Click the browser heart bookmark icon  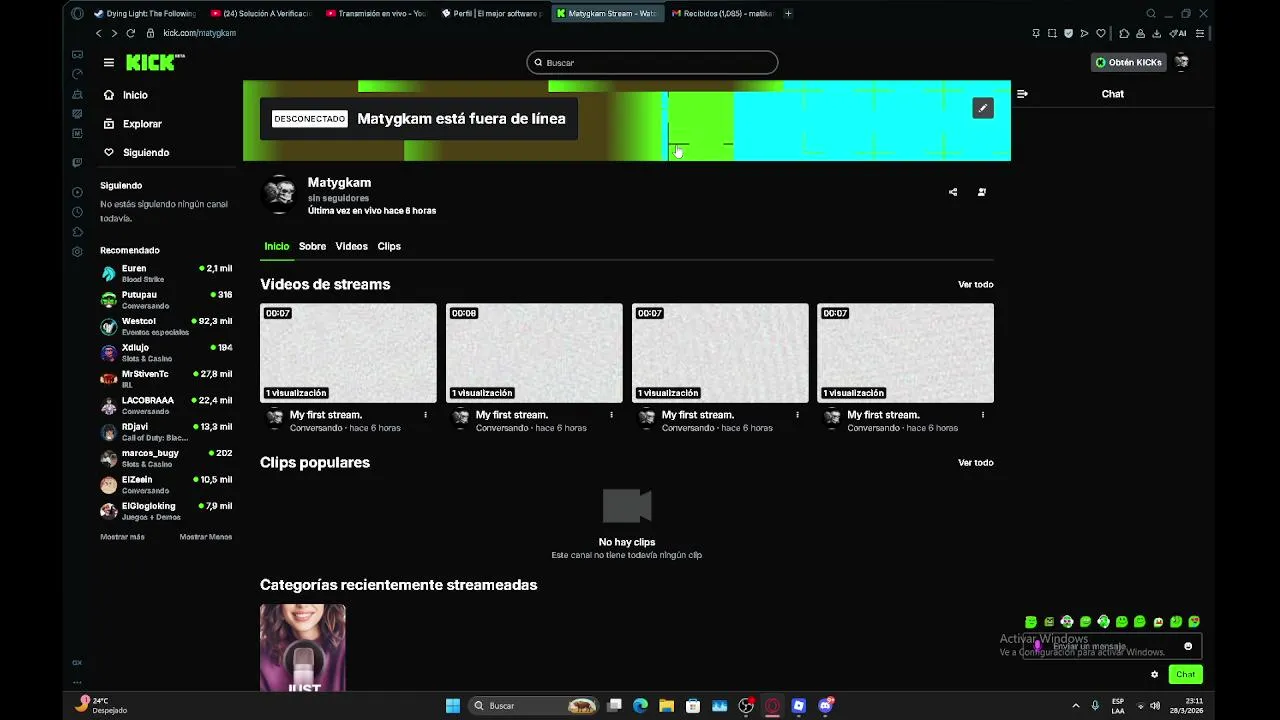1101,33
